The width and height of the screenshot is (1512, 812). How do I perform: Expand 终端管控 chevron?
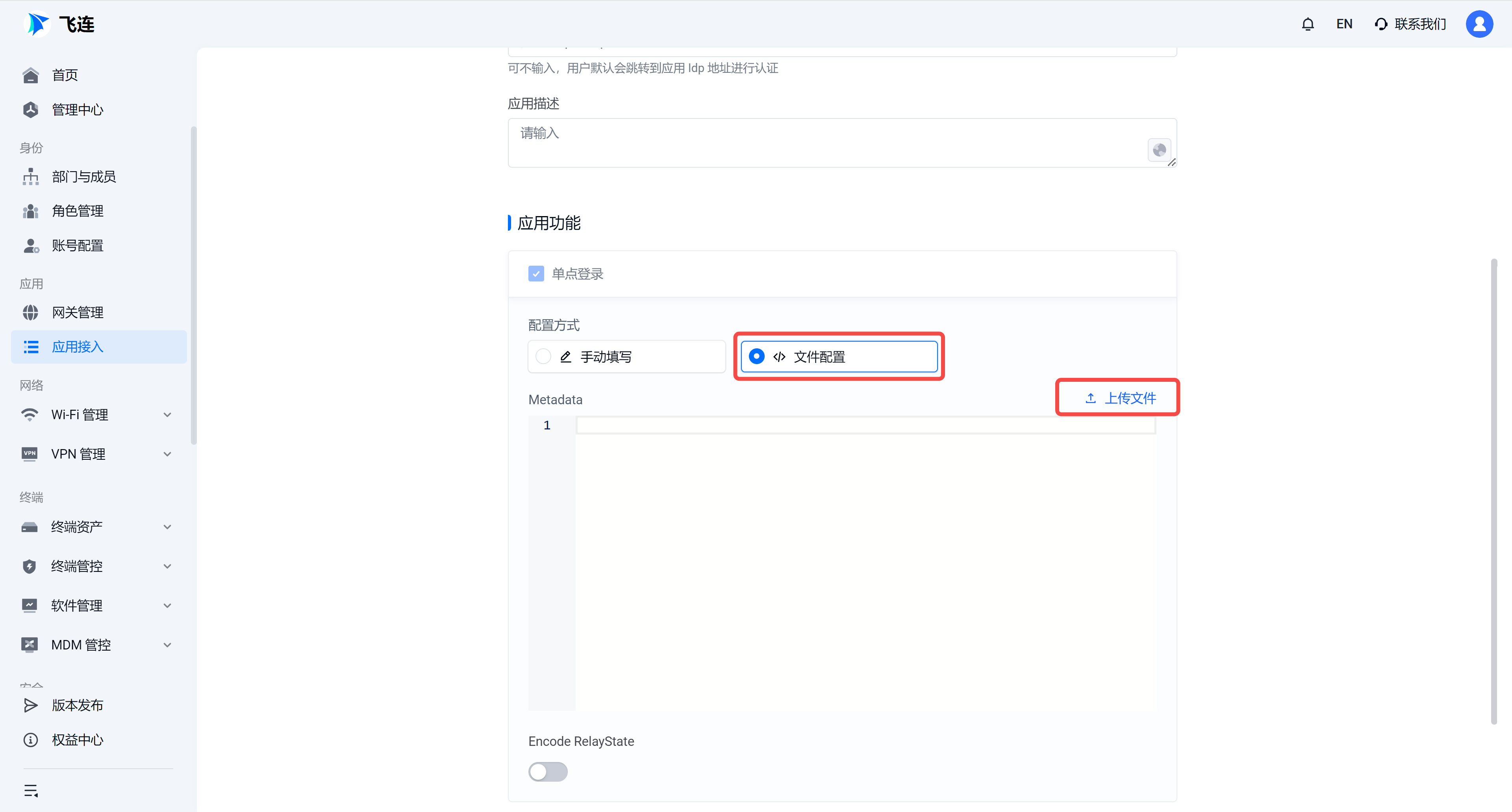click(167, 566)
